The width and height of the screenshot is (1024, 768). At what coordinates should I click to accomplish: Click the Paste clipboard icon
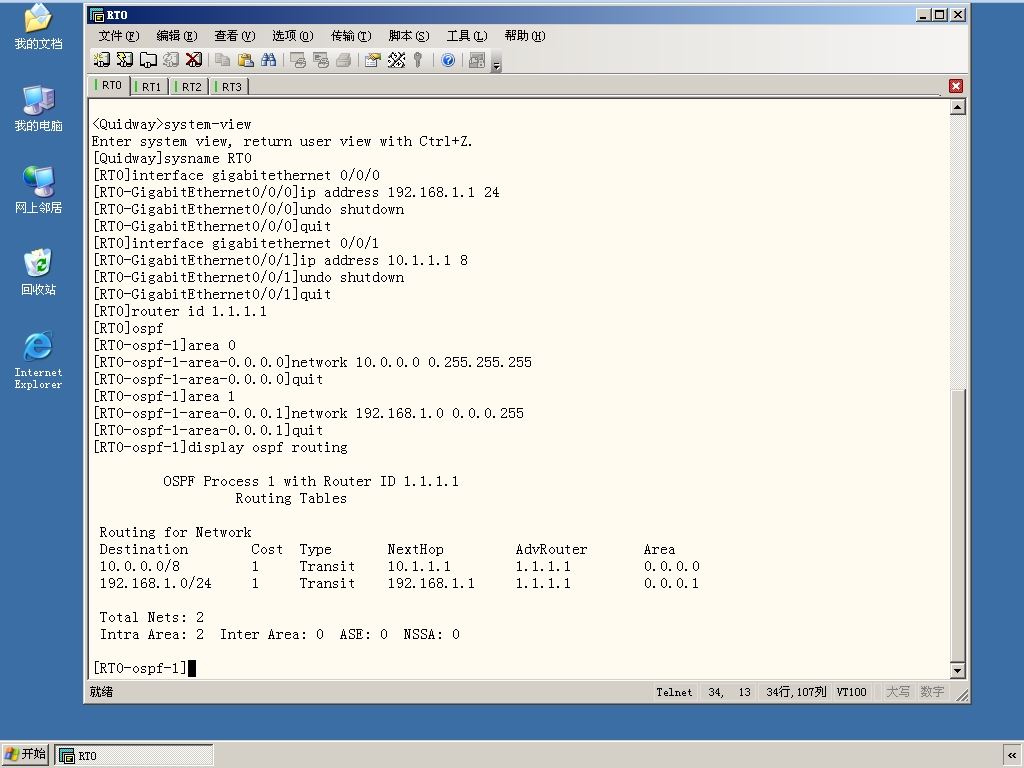246,60
